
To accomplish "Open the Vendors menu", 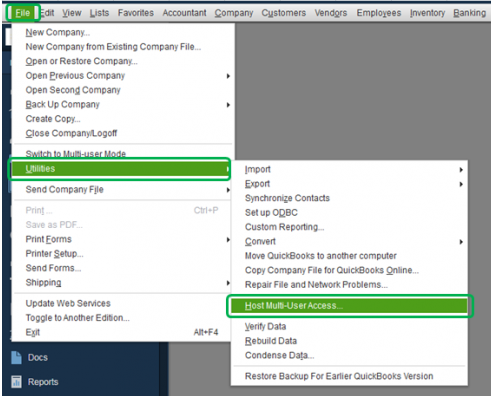I will pos(331,13).
